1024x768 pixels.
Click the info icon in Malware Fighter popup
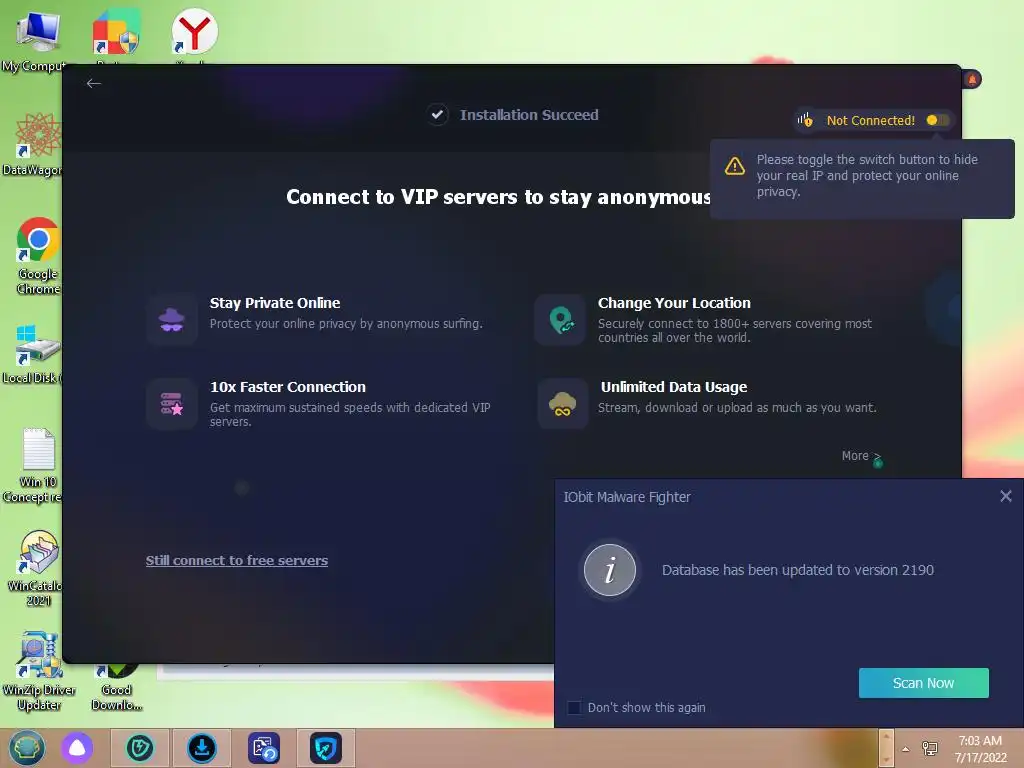(610, 570)
